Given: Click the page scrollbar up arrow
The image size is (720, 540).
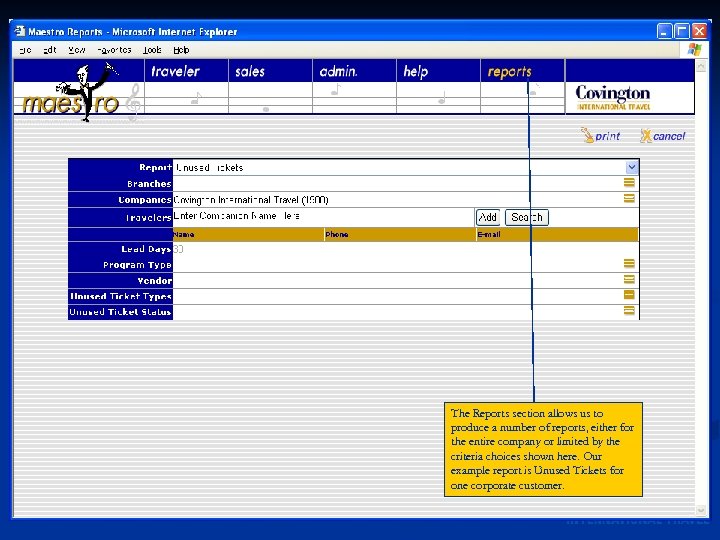Looking at the screenshot, I should click(701, 67).
